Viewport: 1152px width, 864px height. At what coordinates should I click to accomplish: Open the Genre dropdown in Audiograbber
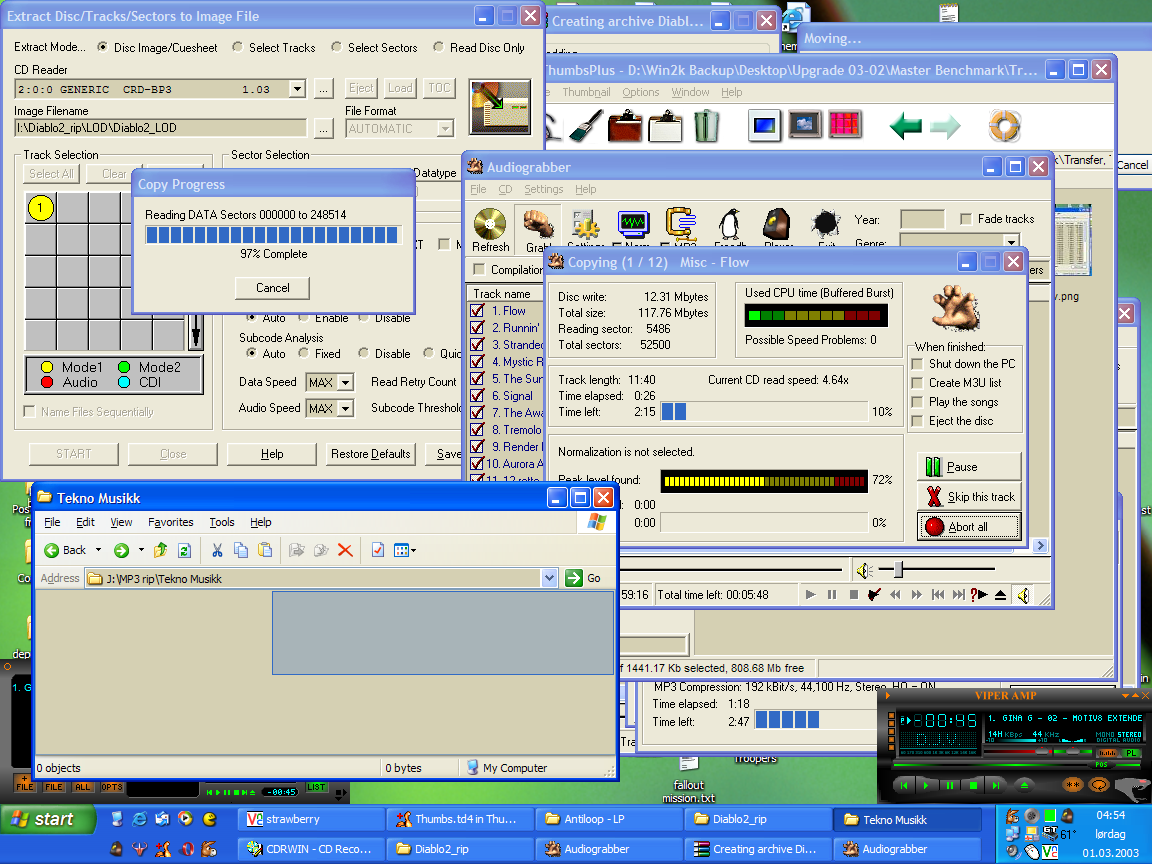(1012, 242)
